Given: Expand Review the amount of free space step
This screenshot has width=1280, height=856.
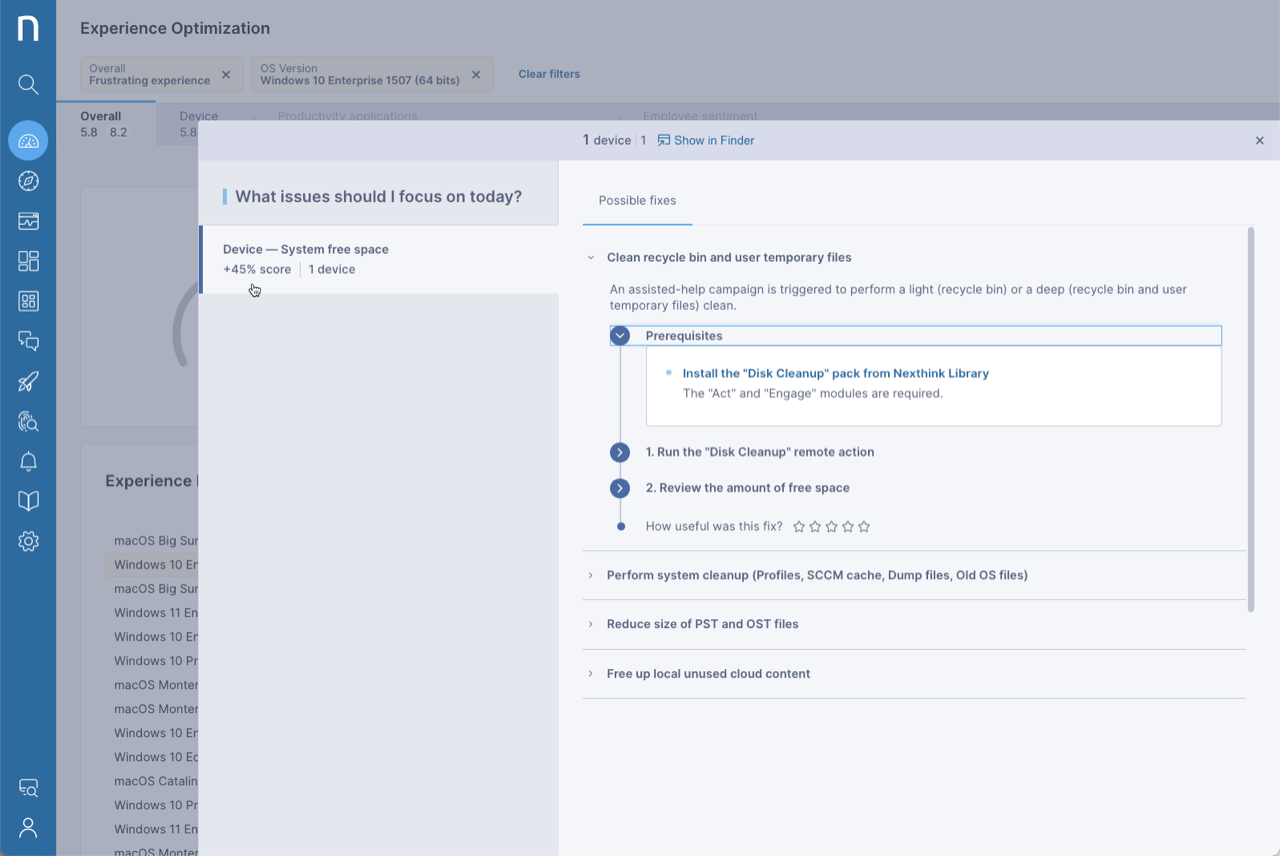Looking at the screenshot, I should point(620,488).
